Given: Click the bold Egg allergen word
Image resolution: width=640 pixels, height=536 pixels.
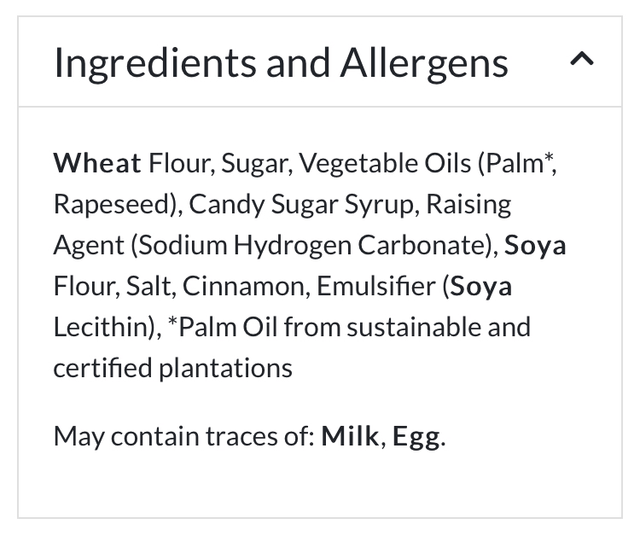Looking at the screenshot, I should (416, 436).
